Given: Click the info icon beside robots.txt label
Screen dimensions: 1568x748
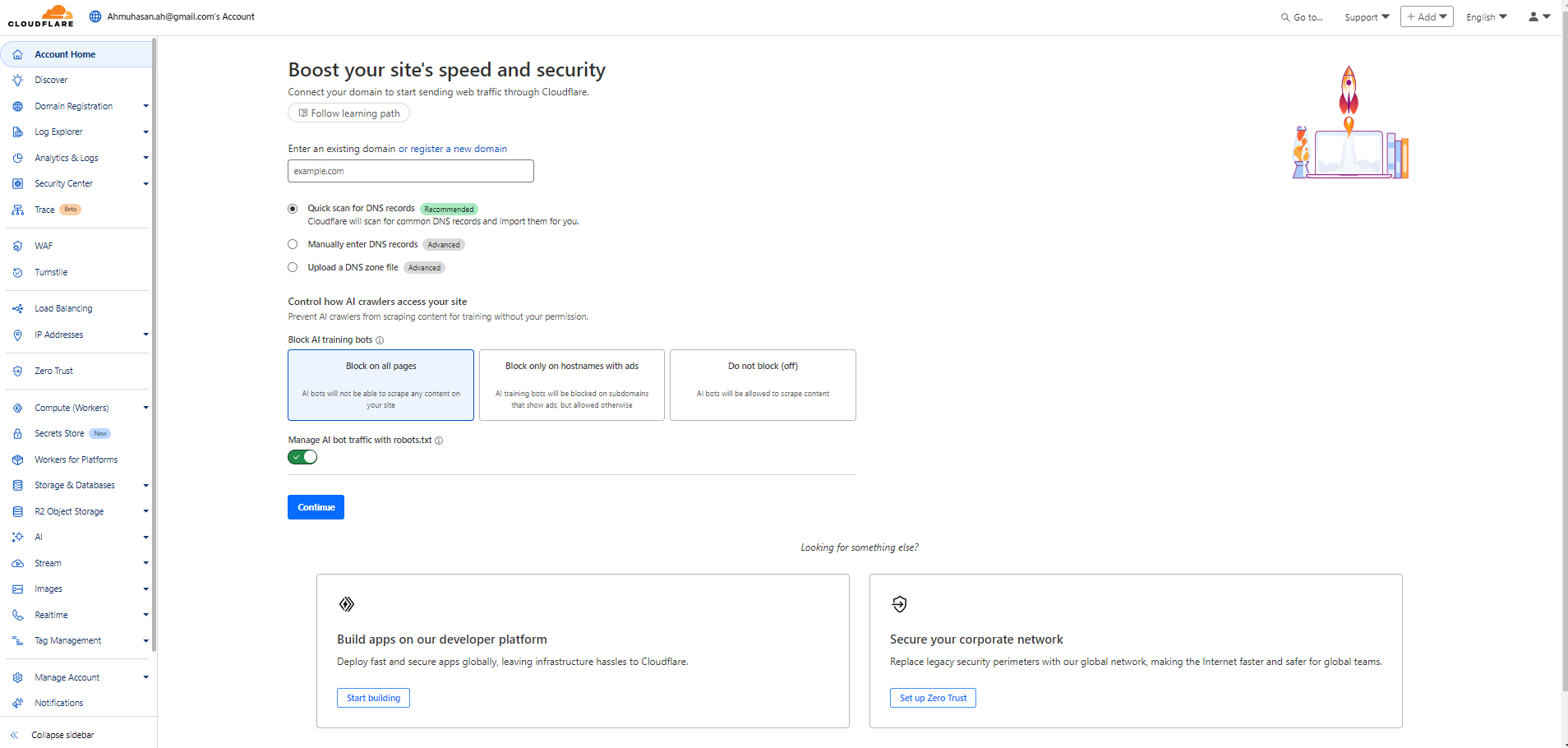Looking at the screenshot, I should pyautogui.click(x=439, y=441).
